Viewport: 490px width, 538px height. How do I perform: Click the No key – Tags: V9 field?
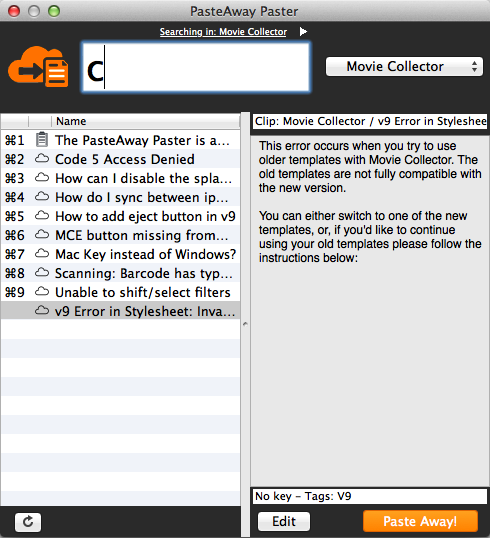tap(370, 496)
